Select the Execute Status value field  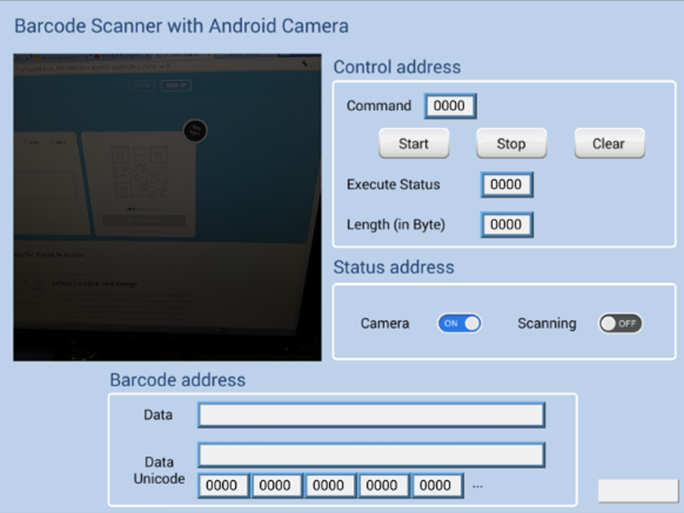pos(507,185)
